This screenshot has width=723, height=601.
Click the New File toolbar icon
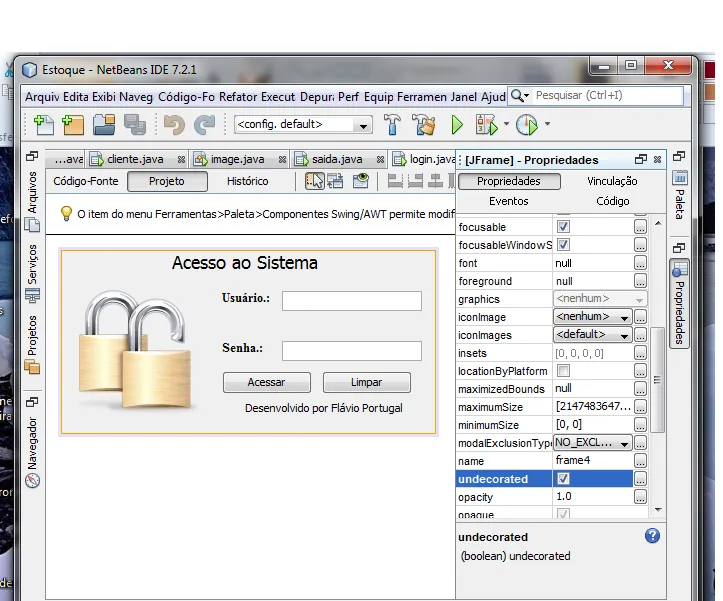click(x=44, y=125)
